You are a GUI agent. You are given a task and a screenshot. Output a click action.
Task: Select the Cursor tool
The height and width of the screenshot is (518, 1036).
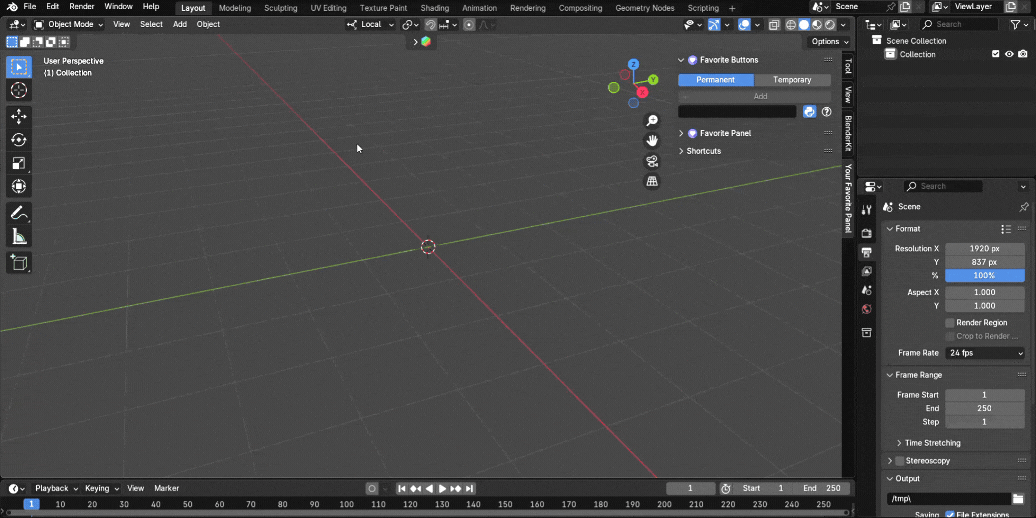coord(18,91)
